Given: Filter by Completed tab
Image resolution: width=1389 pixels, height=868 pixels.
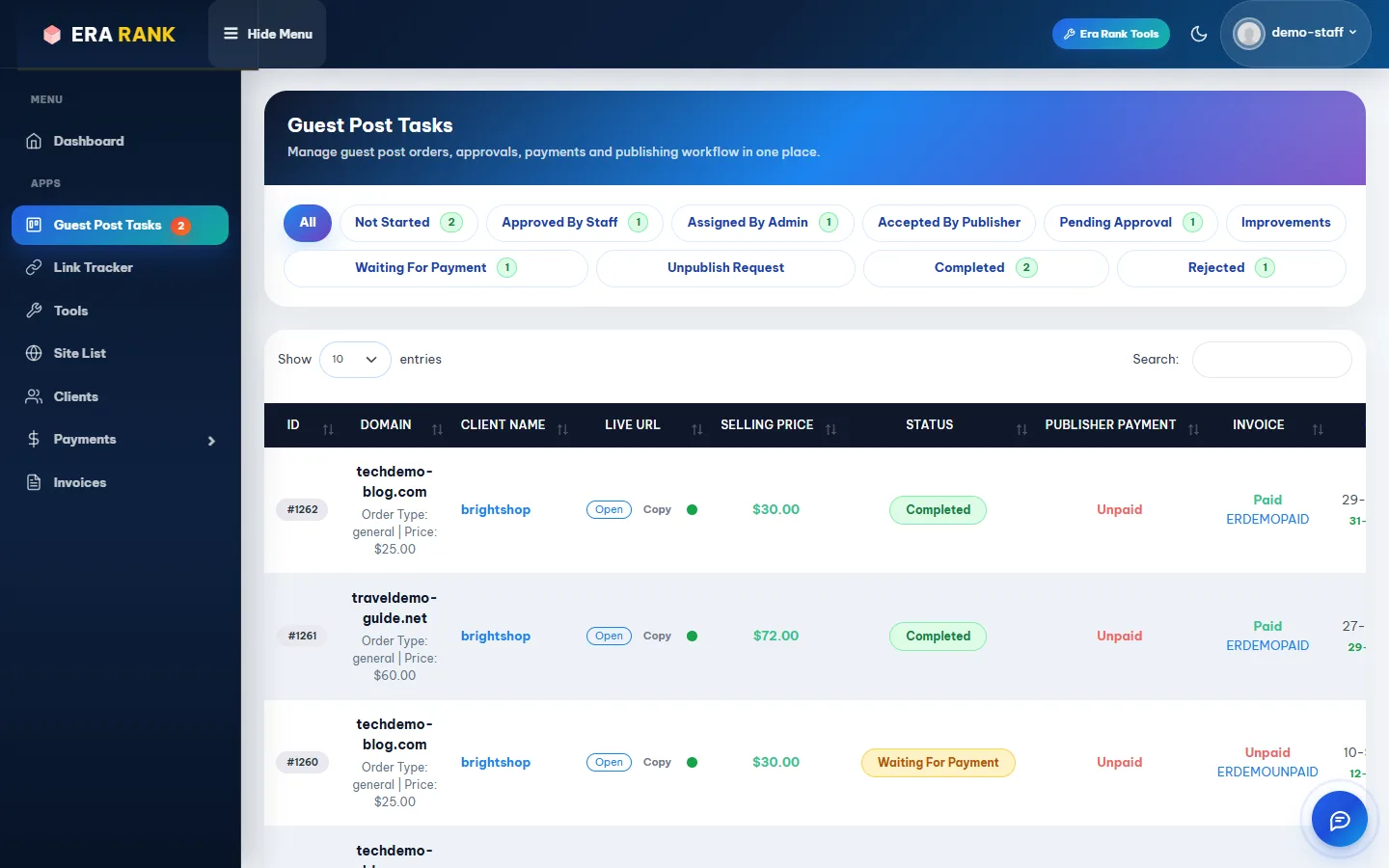Looking at the screenshot, I should coord(986,268).
